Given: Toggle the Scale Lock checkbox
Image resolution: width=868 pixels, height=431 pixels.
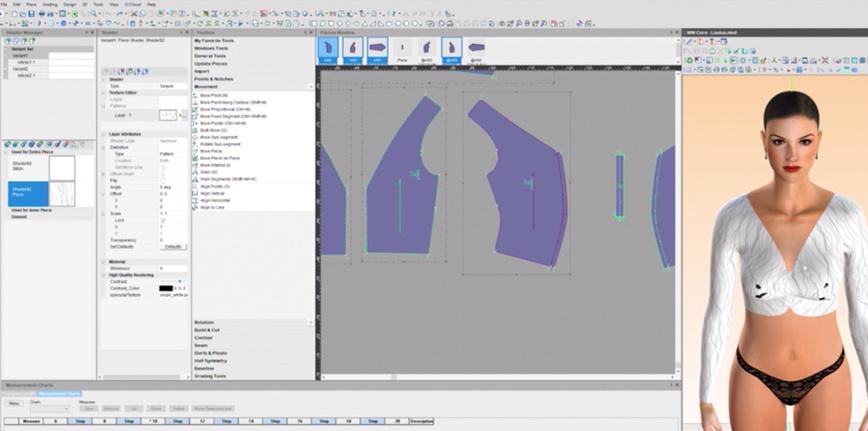Looking at the screenshot, I should 163,220.
